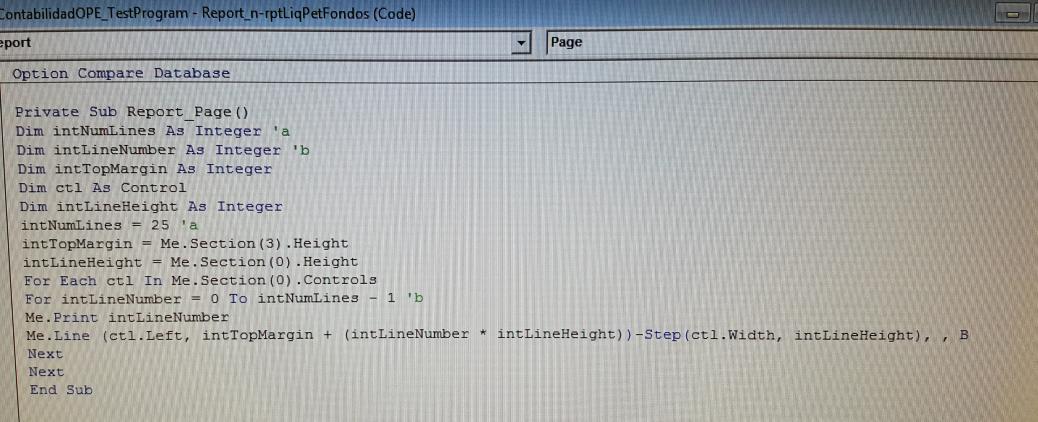Viewport: 1038px width, 422px height.
Task: Click the Procedure combo box showing Page
Action: point(792,43)
